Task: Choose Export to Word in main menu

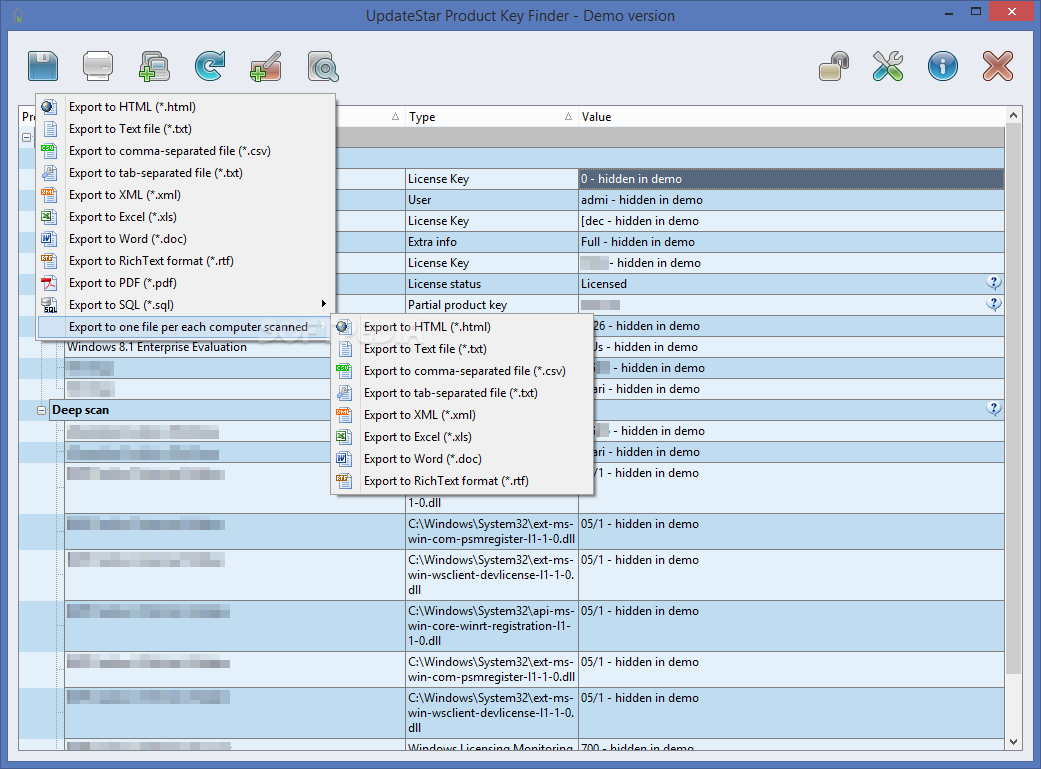Action: (185, 238)
